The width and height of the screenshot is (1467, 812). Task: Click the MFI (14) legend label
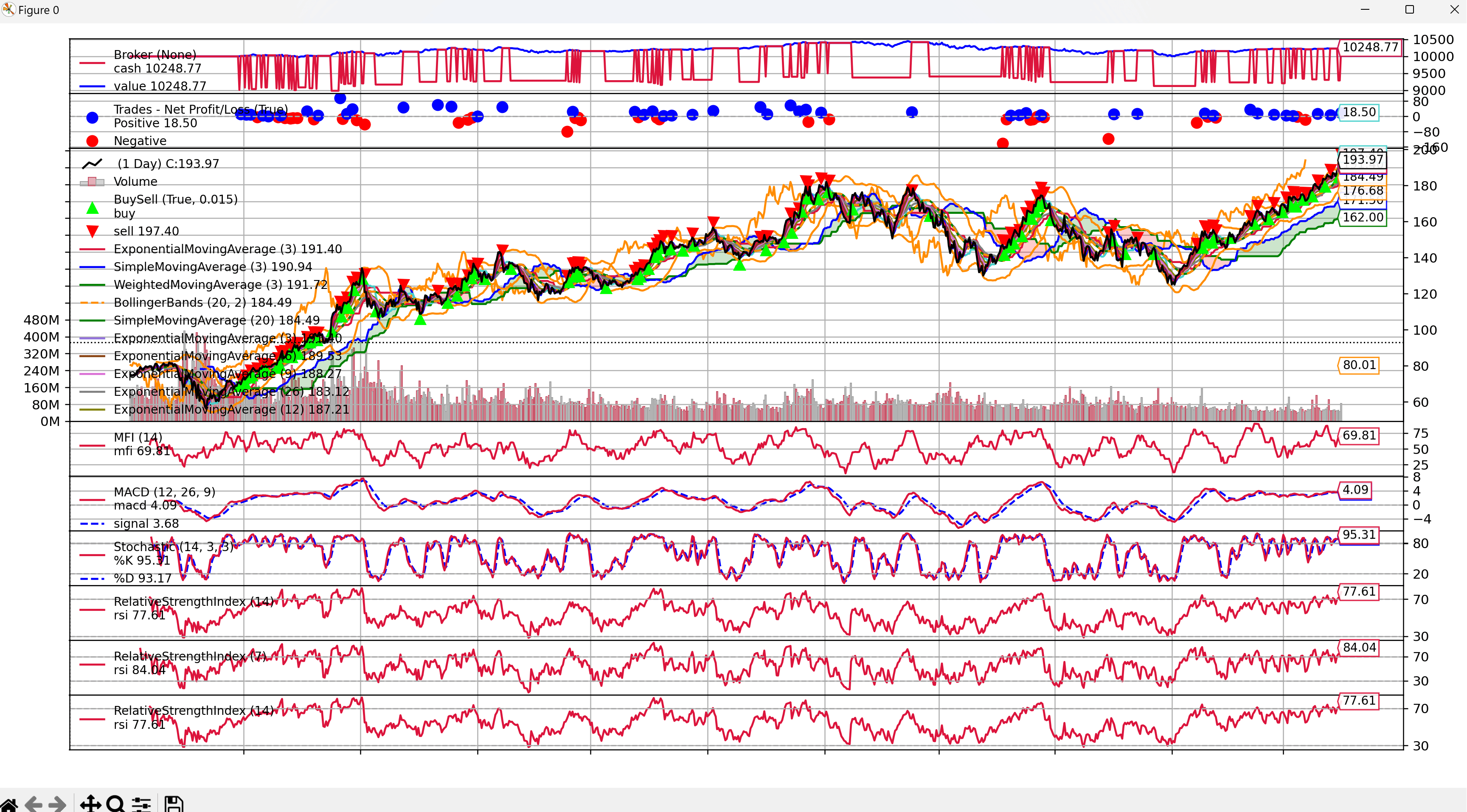(138, 437)
